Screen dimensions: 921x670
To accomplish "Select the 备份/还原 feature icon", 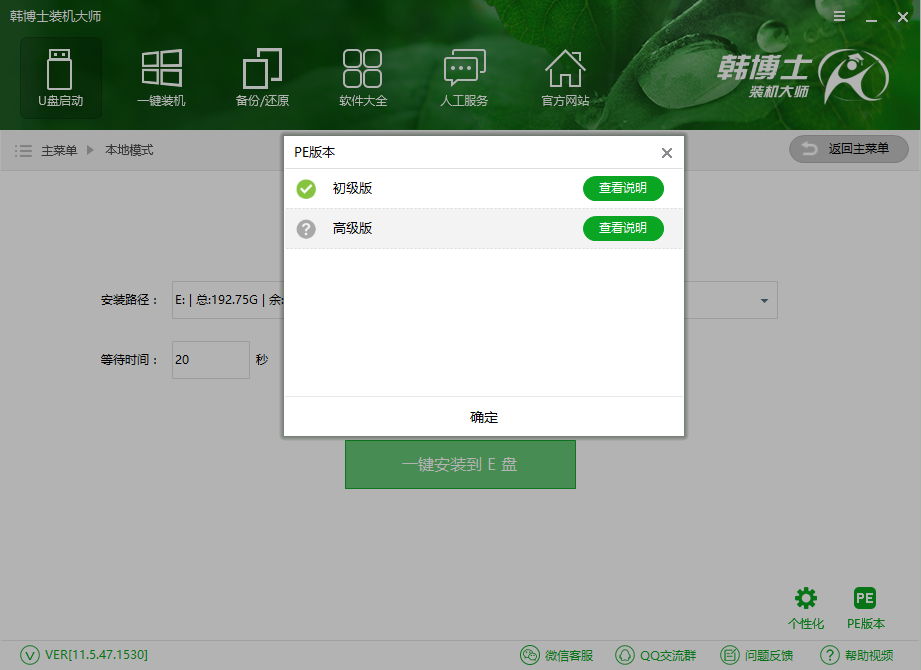I will (x=262, y=77).
